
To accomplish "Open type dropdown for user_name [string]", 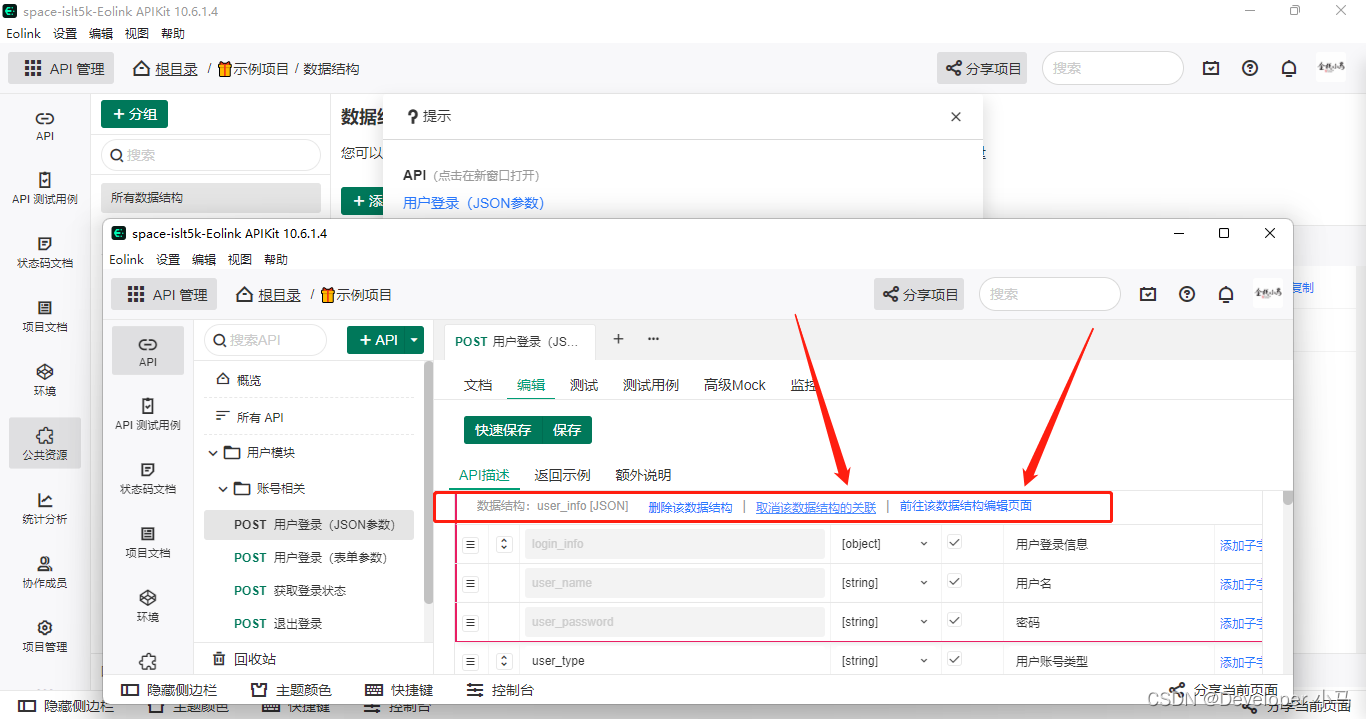I will [x=885, y=583].
